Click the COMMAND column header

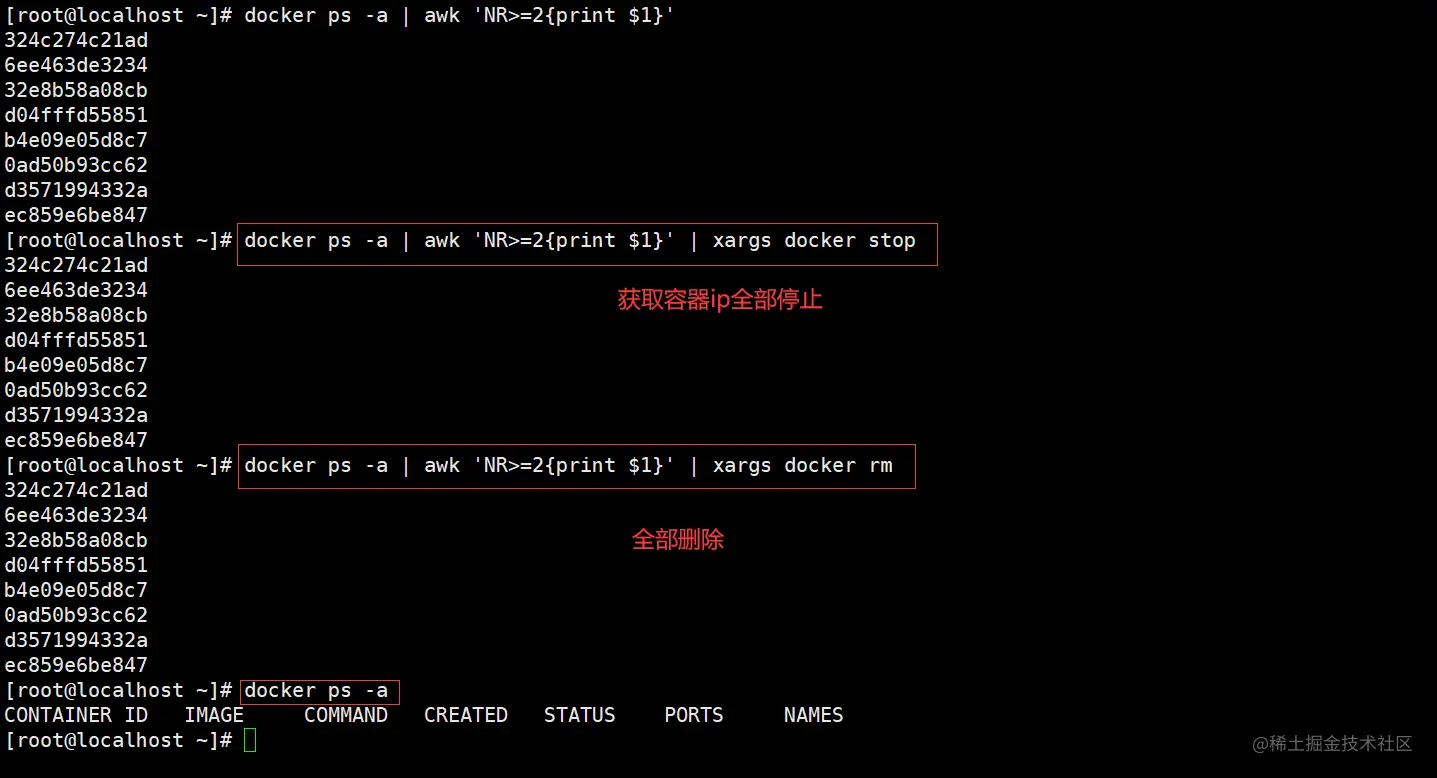pos(346,715)
